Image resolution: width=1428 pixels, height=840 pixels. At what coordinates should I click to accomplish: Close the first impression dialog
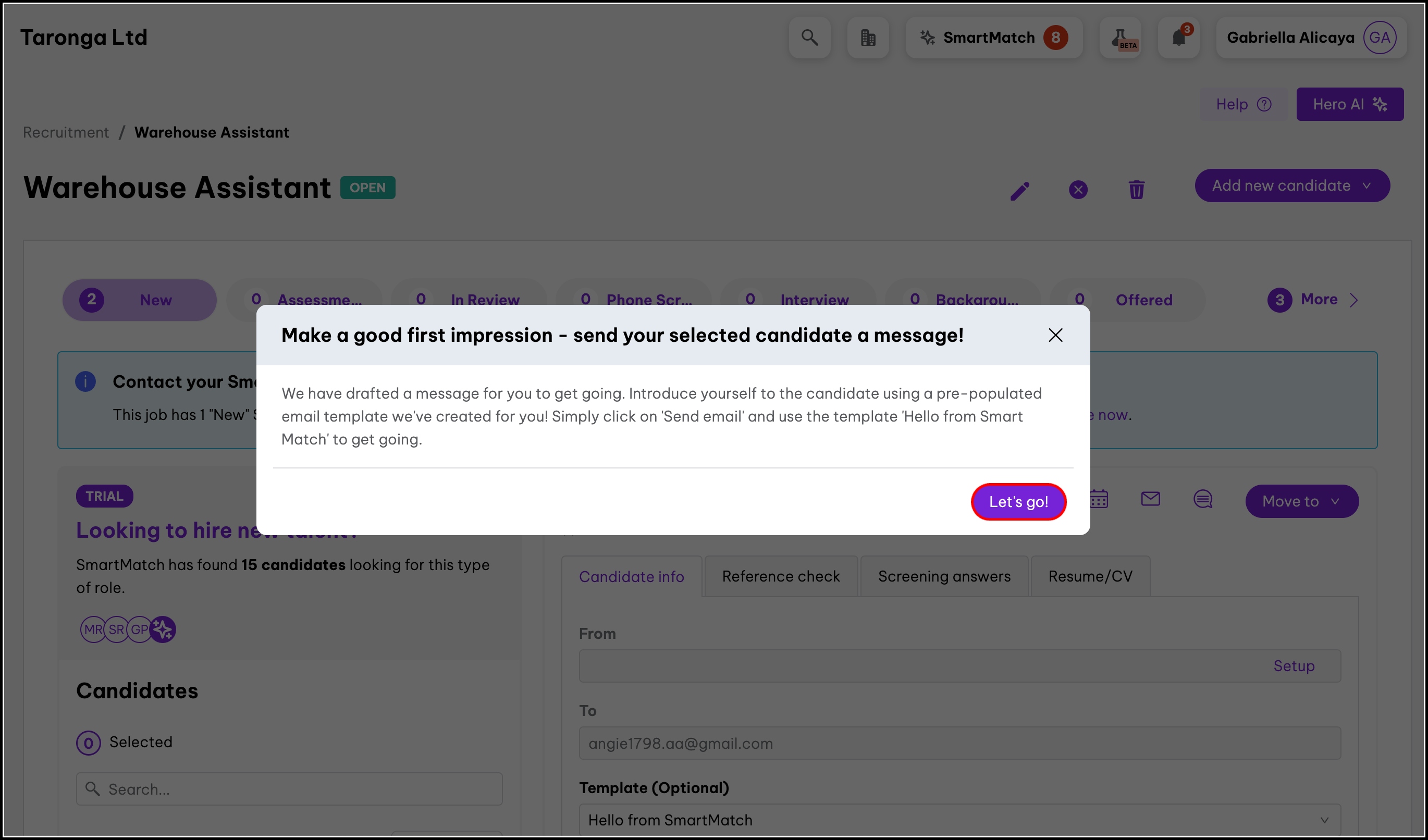[1055, 335]
